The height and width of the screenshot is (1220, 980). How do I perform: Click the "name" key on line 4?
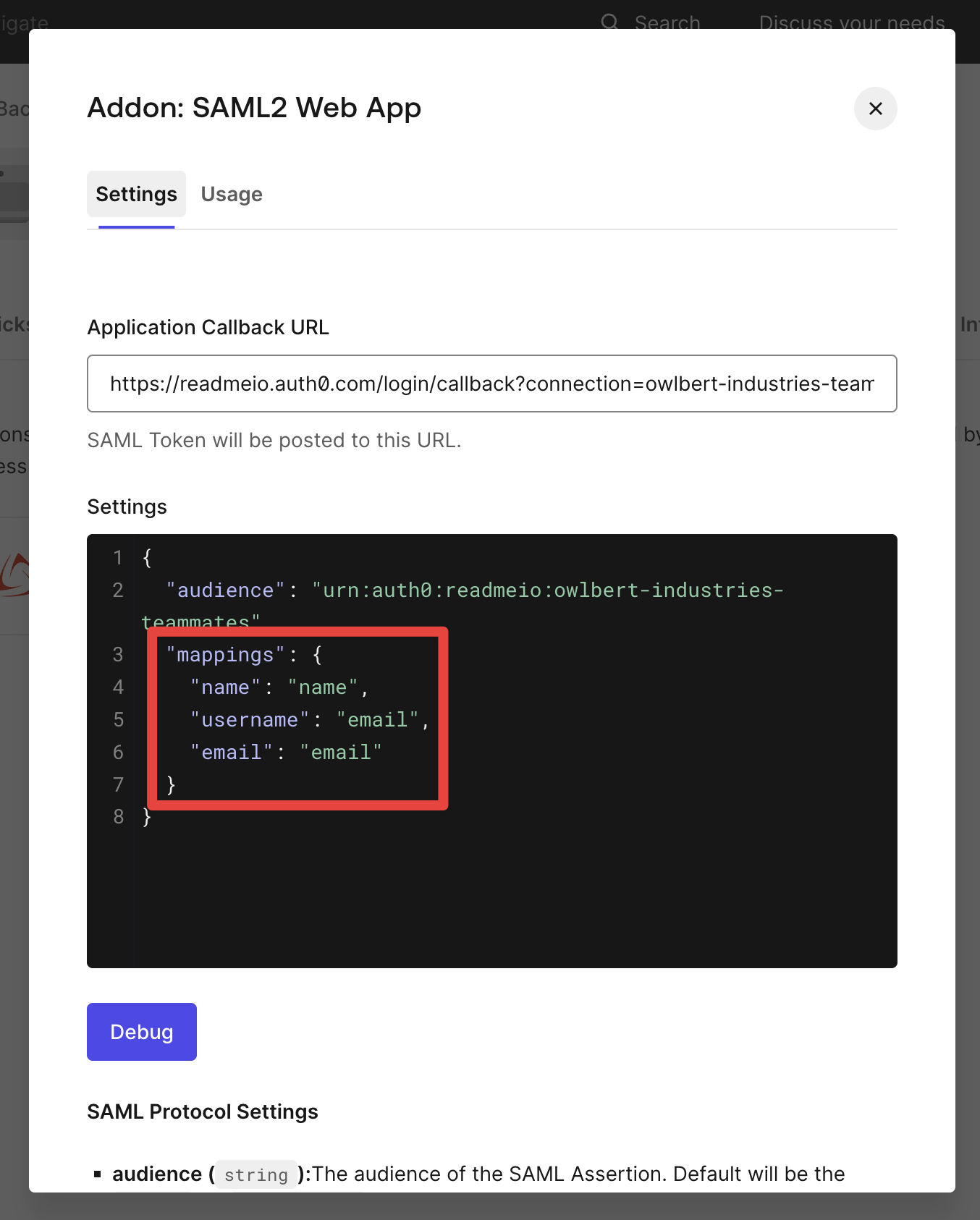point(225,687)
